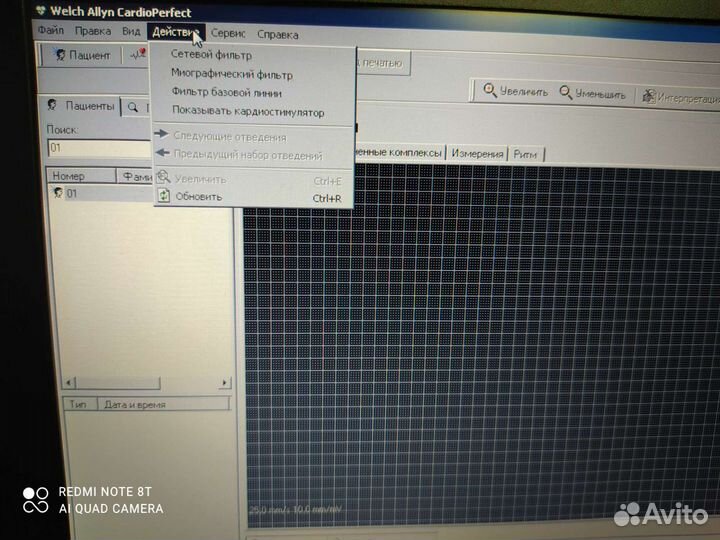This screenshot has height=540, width=720.
Task: Click the patient icon in row 01
Action: (x=58, y=193)
